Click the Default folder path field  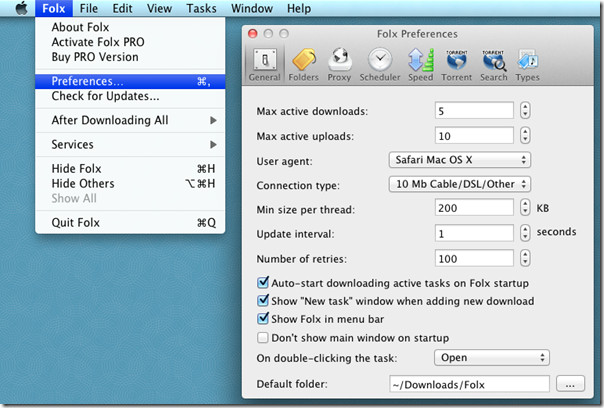tap(469, 384)
